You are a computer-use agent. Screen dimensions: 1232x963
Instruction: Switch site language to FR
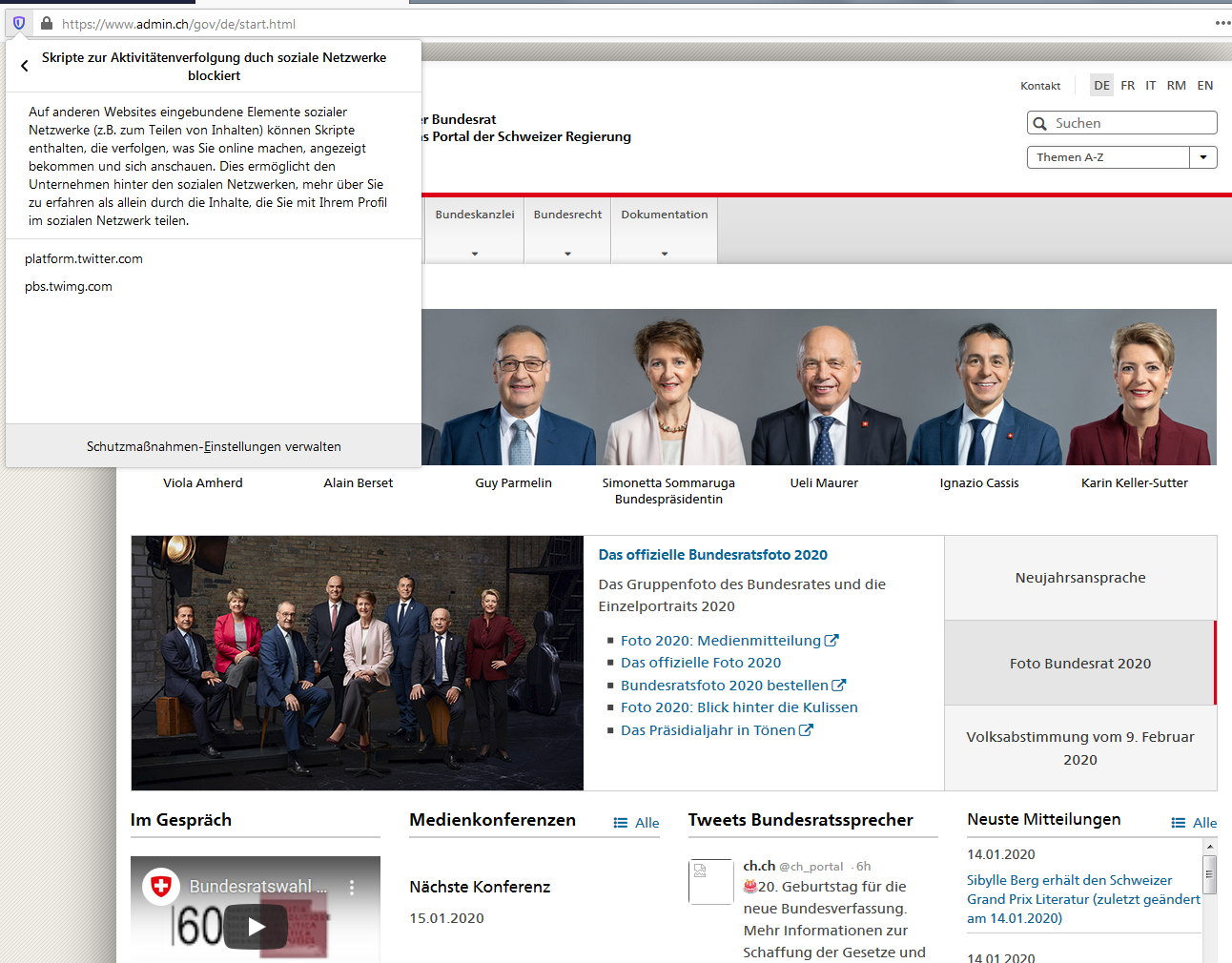[x=1128, y=86]
